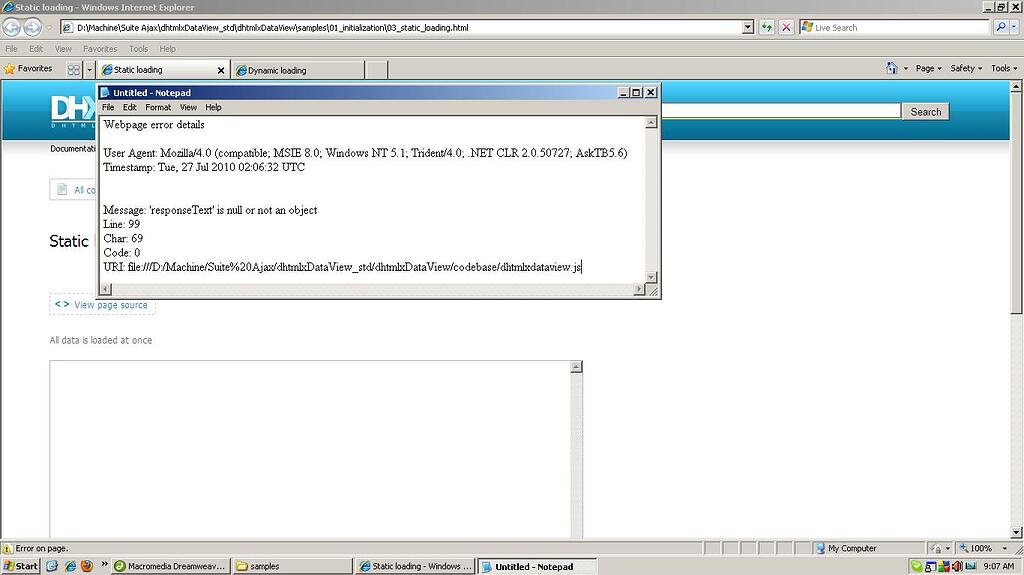1024x575 pixels.
Task: Click the DHTMLX site search field
Action: pyautogui.click(x=781, y=111)
